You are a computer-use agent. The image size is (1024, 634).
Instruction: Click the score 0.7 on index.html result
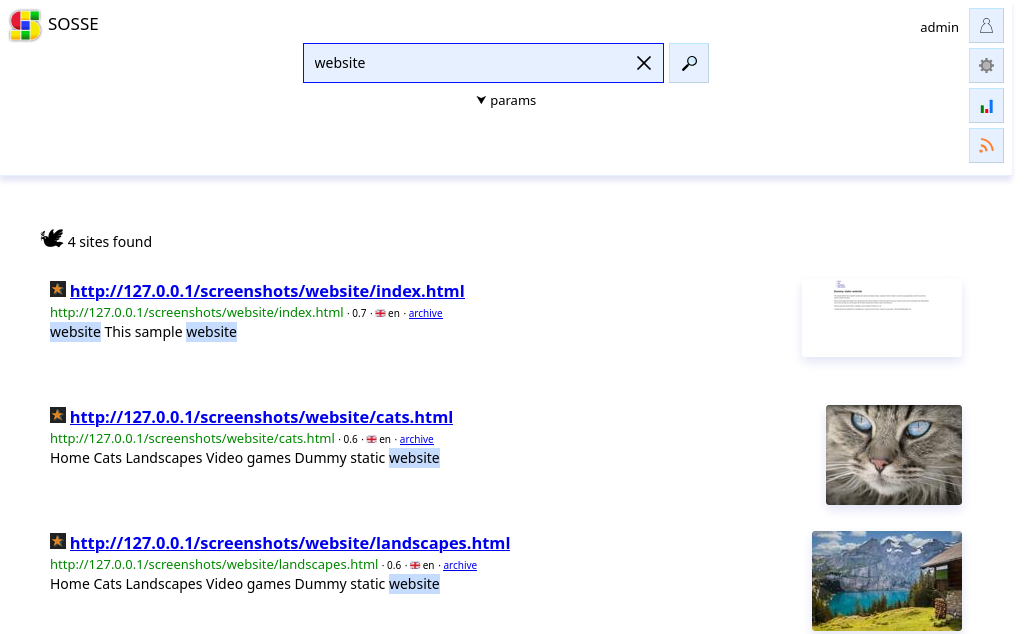click(x=359, y=313)
